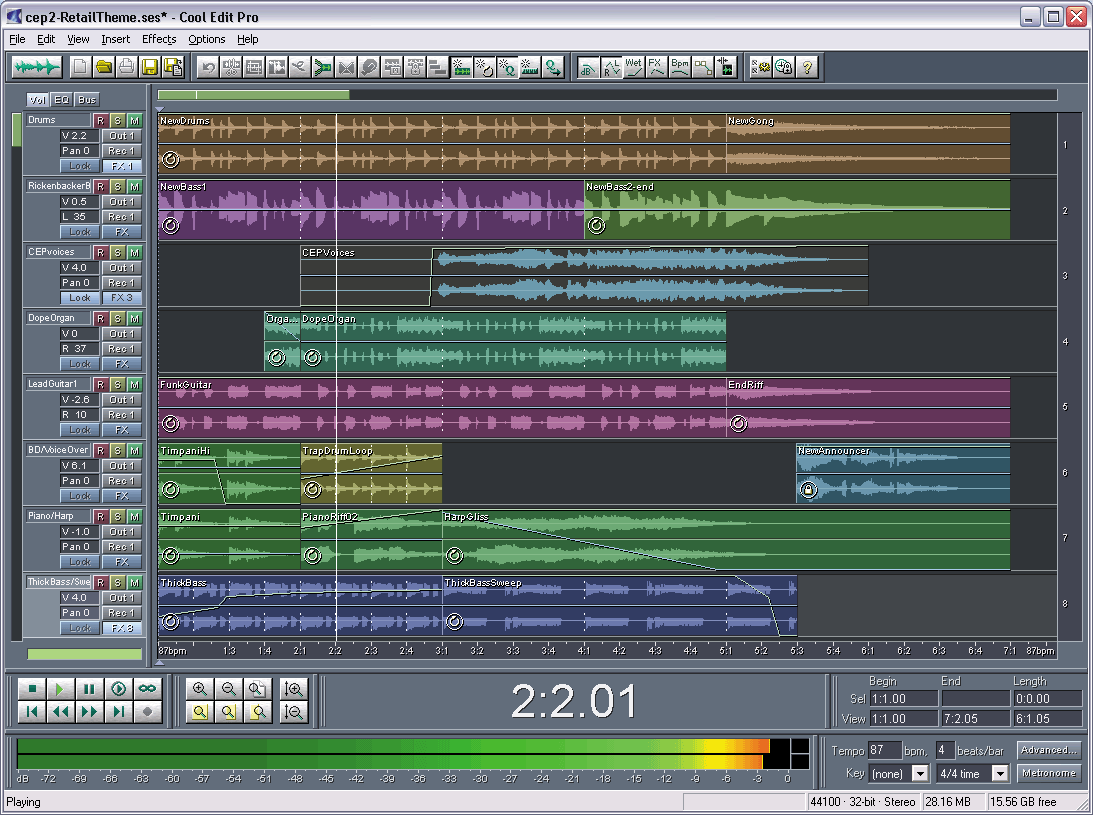Expand the 4/4 time signature dropdown
The width and height of the screenshot is (1093, 815).
999,774
